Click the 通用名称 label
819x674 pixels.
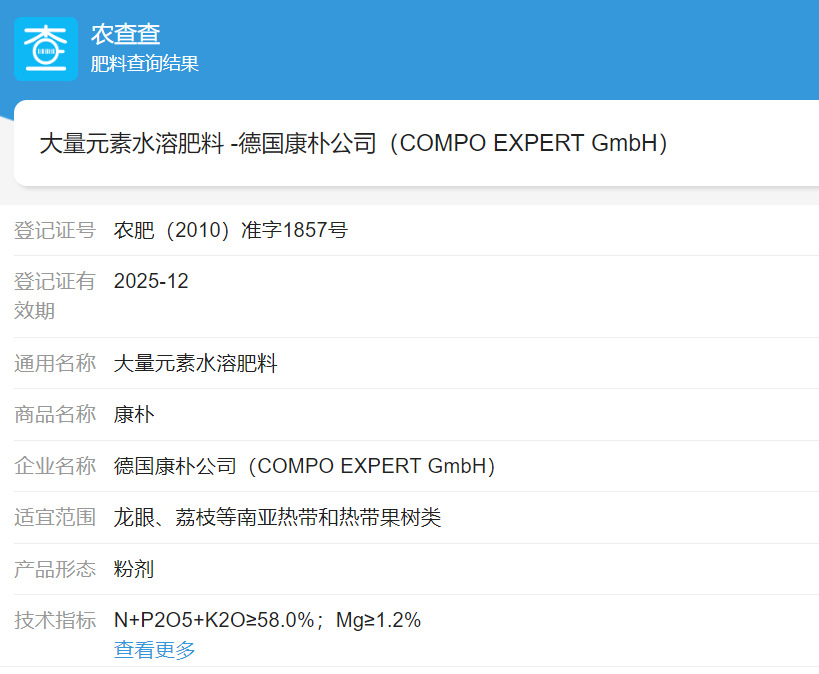coord(55,363)
